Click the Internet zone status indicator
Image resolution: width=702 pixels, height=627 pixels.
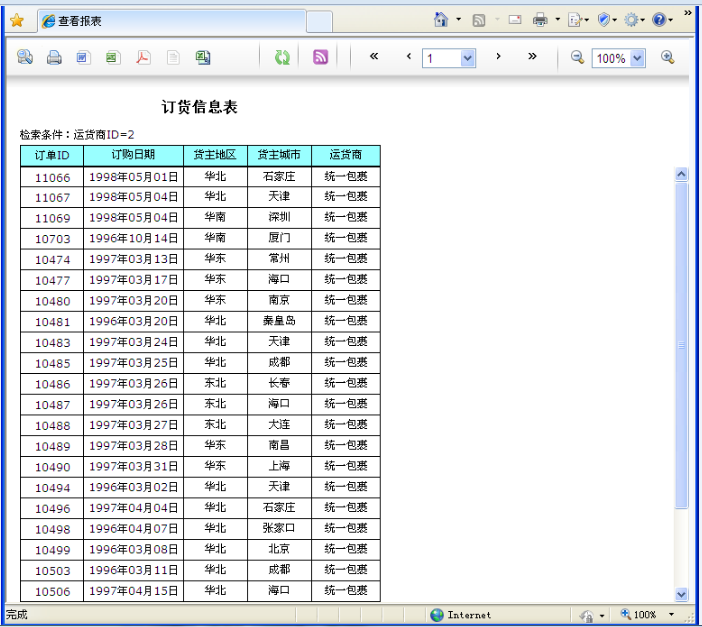click(460, 615)
